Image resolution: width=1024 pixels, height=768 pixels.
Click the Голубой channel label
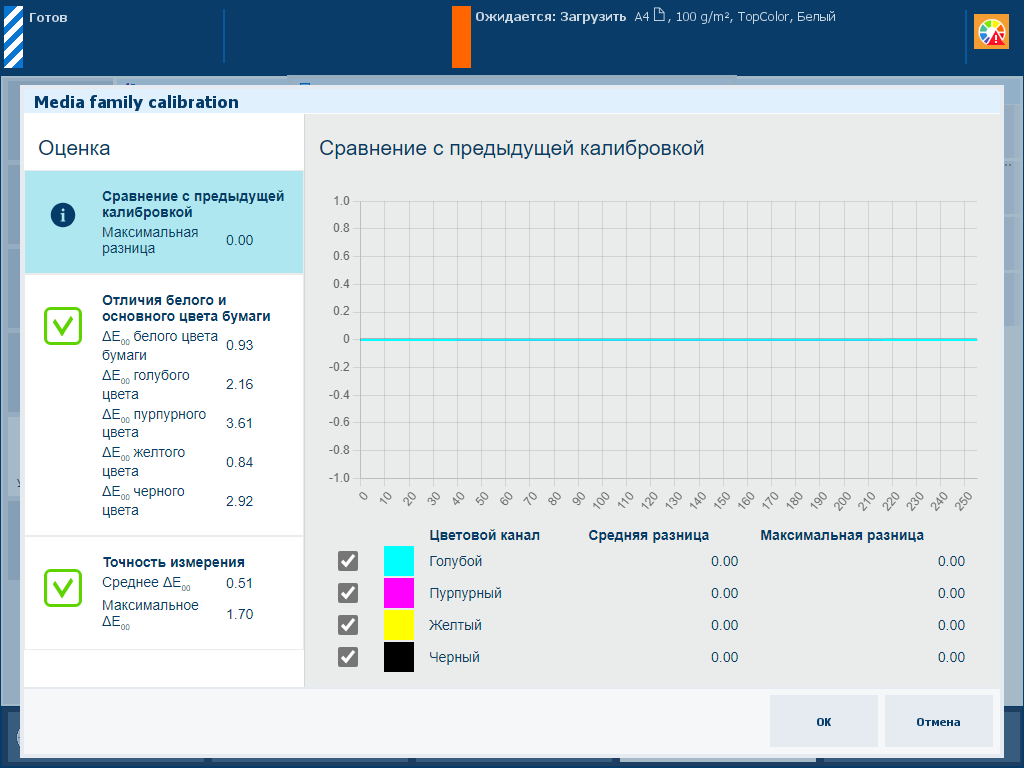(x=456, y=561)
